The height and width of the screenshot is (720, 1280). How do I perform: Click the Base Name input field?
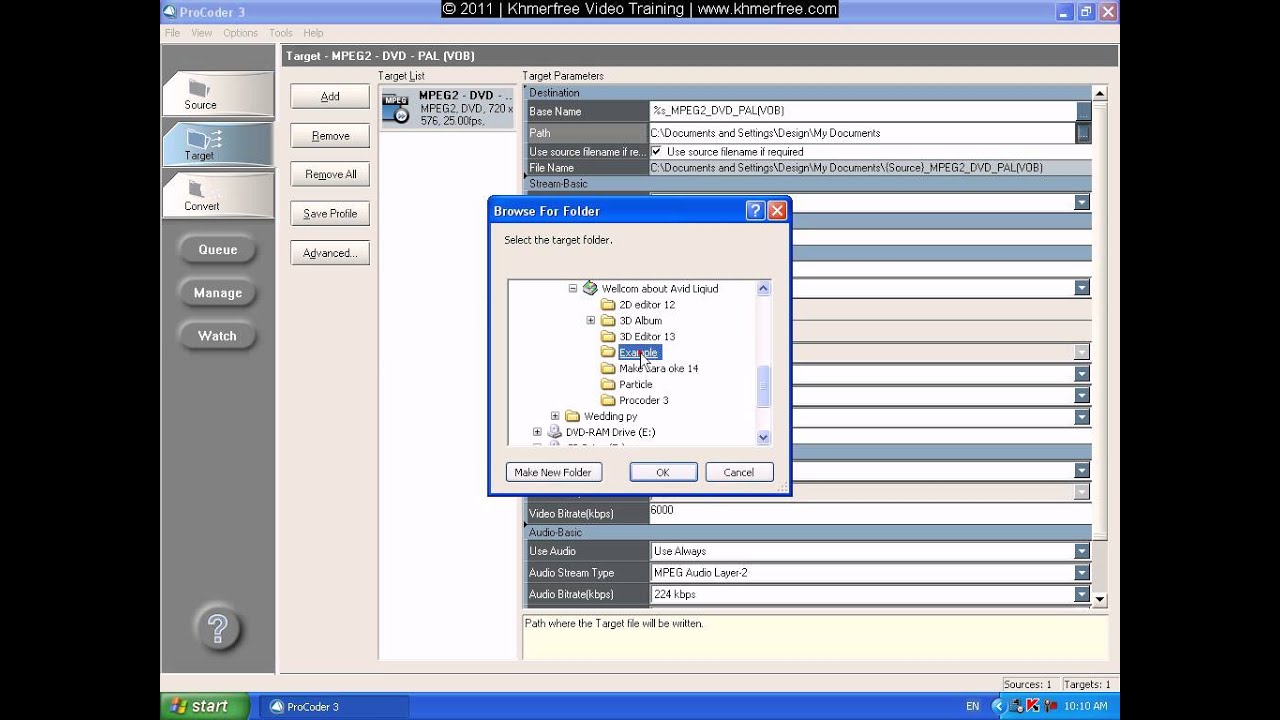[862, 111]
